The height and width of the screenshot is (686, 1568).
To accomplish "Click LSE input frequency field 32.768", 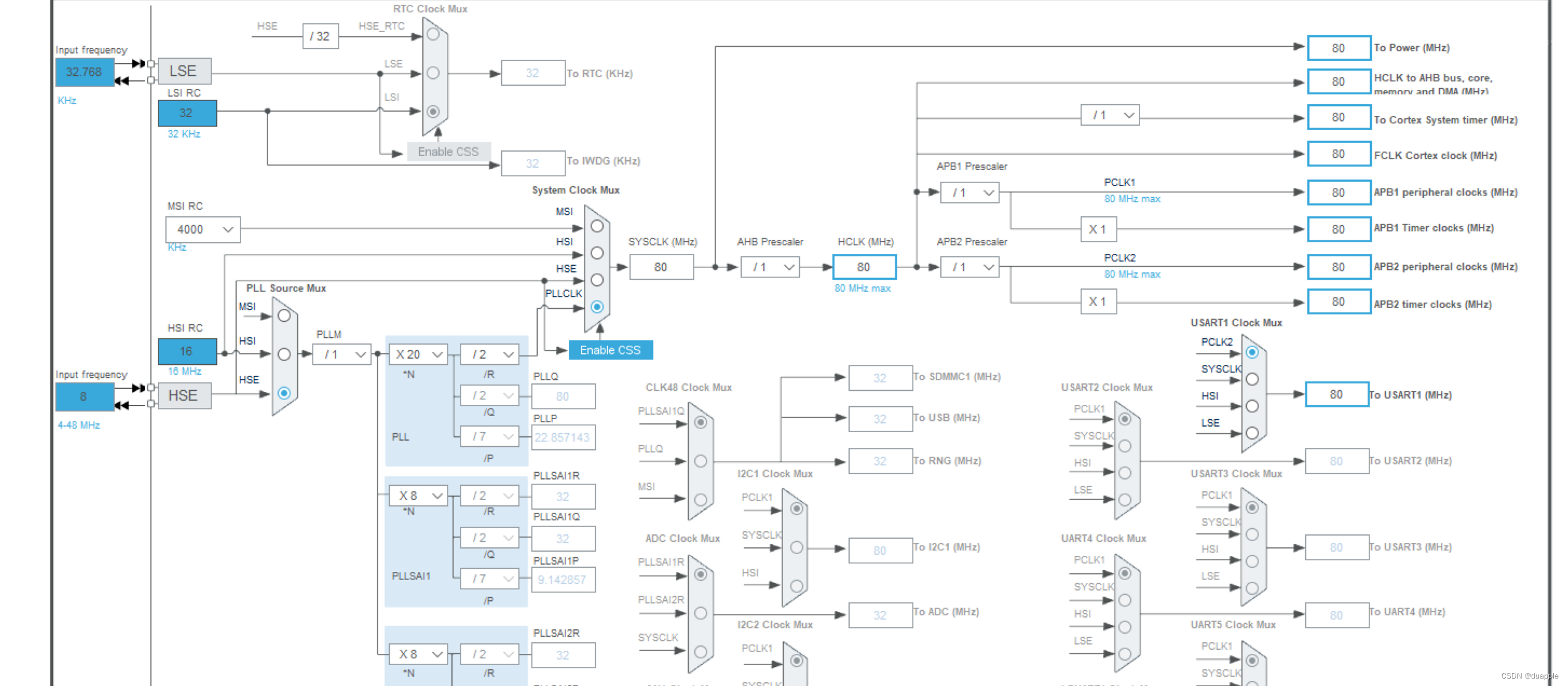I will tap(84, 72).
